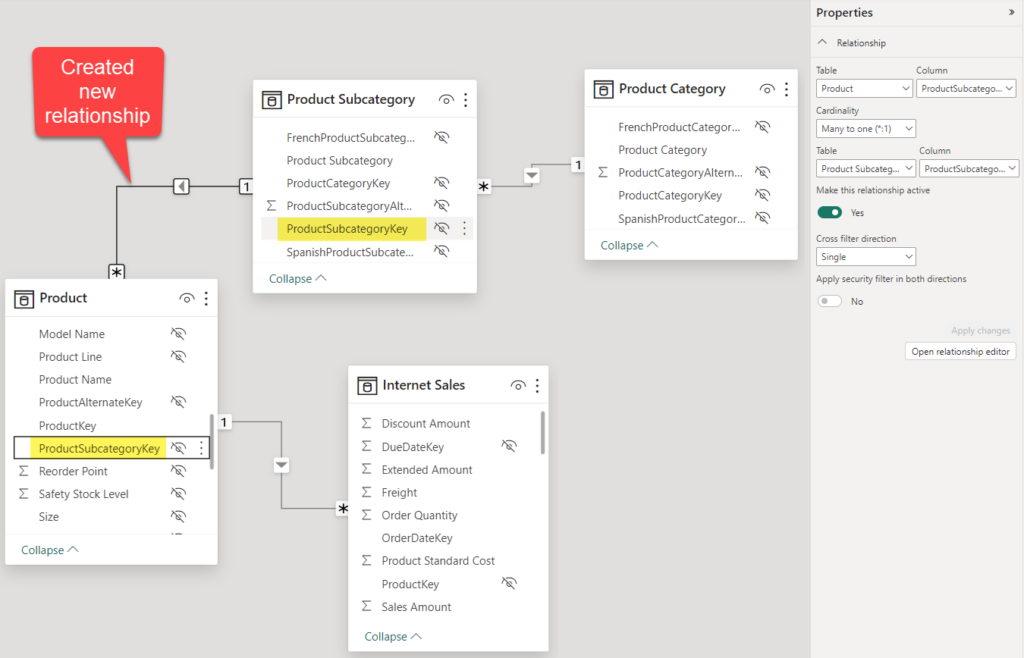Click the table icon on the Product Category header
The height and width of the screenshot is (658, 1024).
coord(604,89)
